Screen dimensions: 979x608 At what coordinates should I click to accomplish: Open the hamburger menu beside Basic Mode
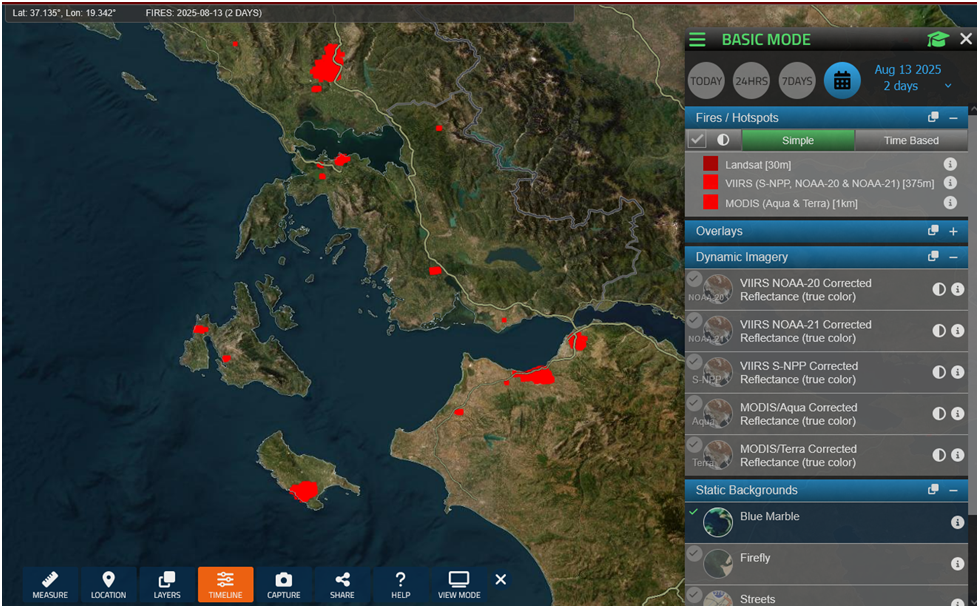click(x=697, y=40)
